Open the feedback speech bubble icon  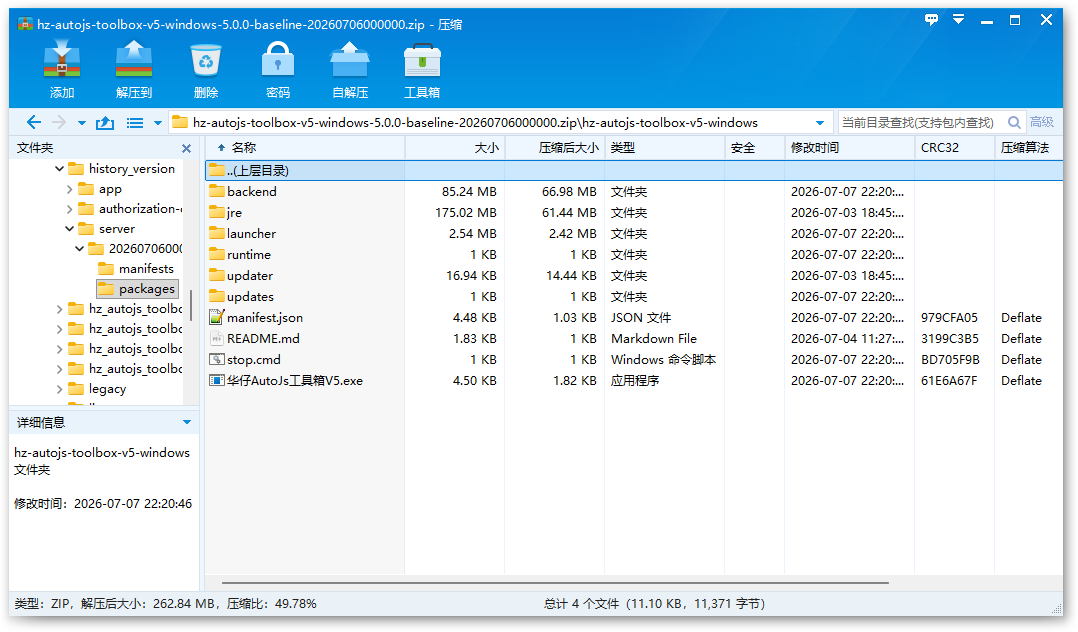pos(931,20)
